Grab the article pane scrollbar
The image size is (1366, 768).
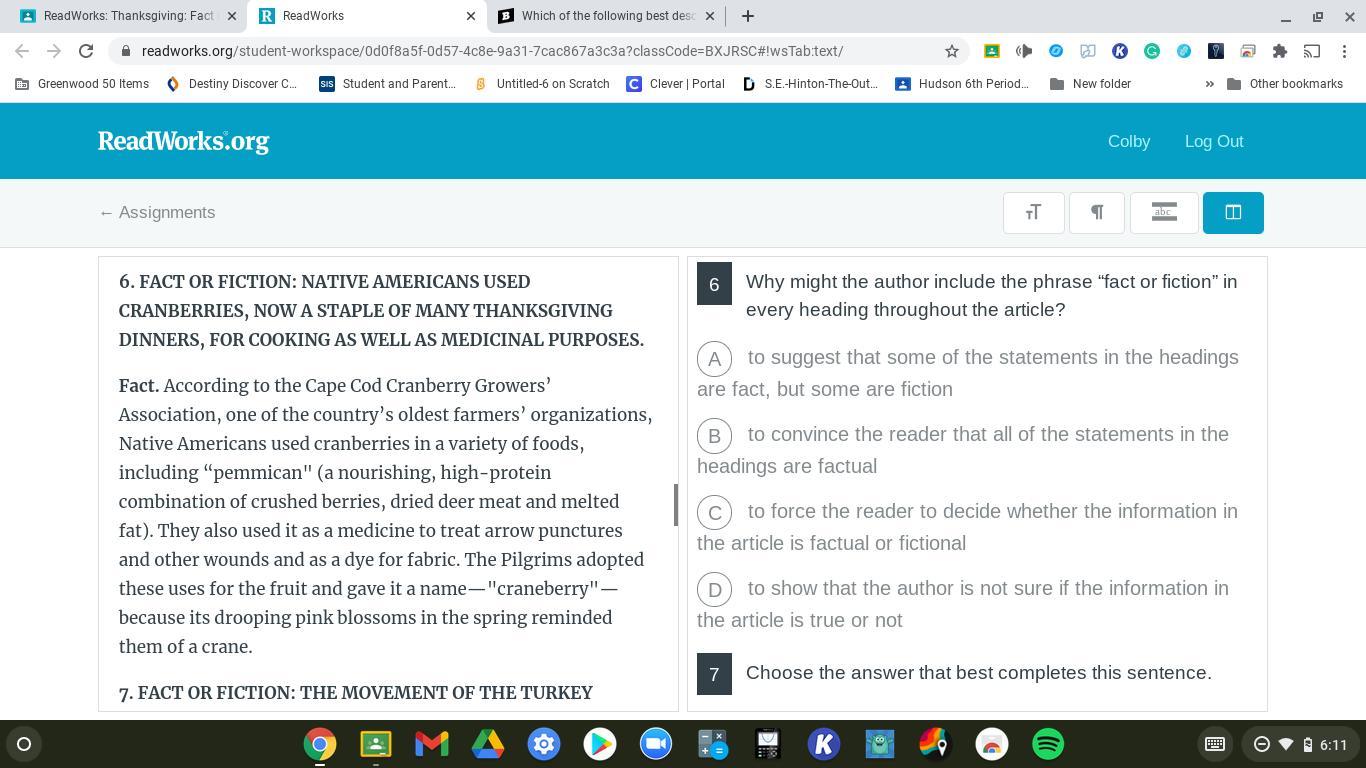click(x=676, y=505)
